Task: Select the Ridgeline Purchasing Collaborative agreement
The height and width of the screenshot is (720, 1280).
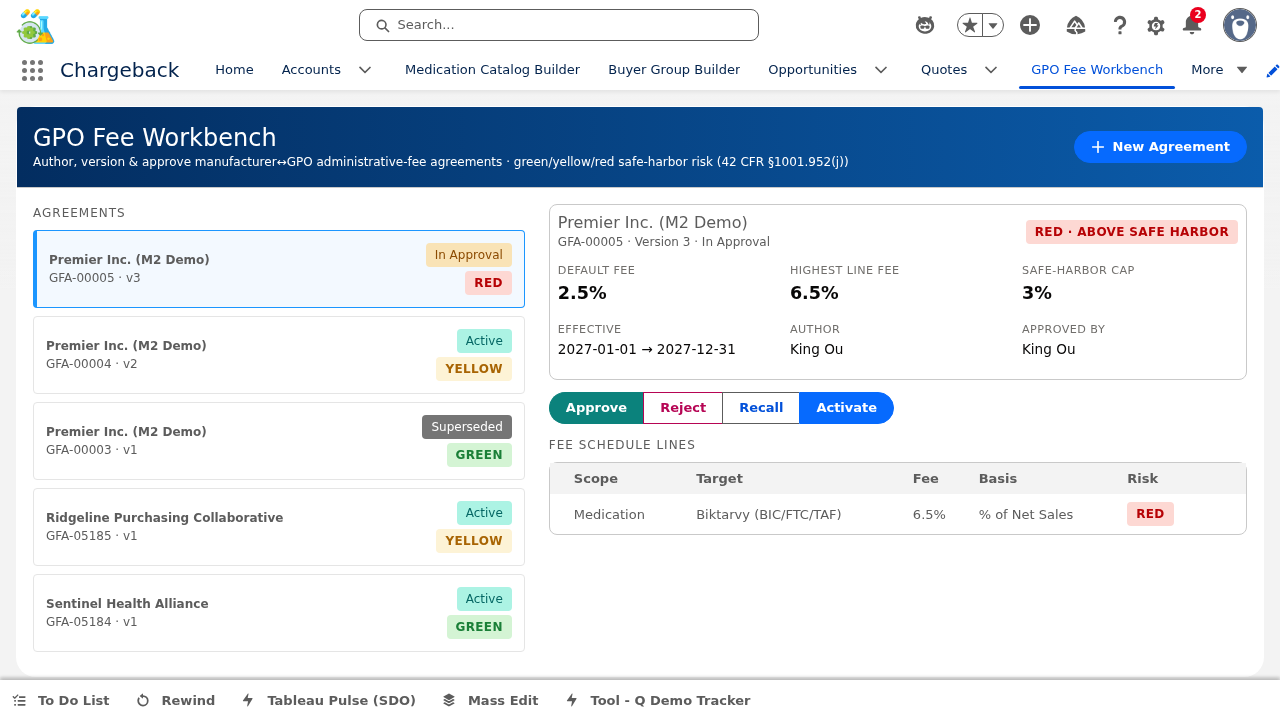Action: tap(279, 527)
